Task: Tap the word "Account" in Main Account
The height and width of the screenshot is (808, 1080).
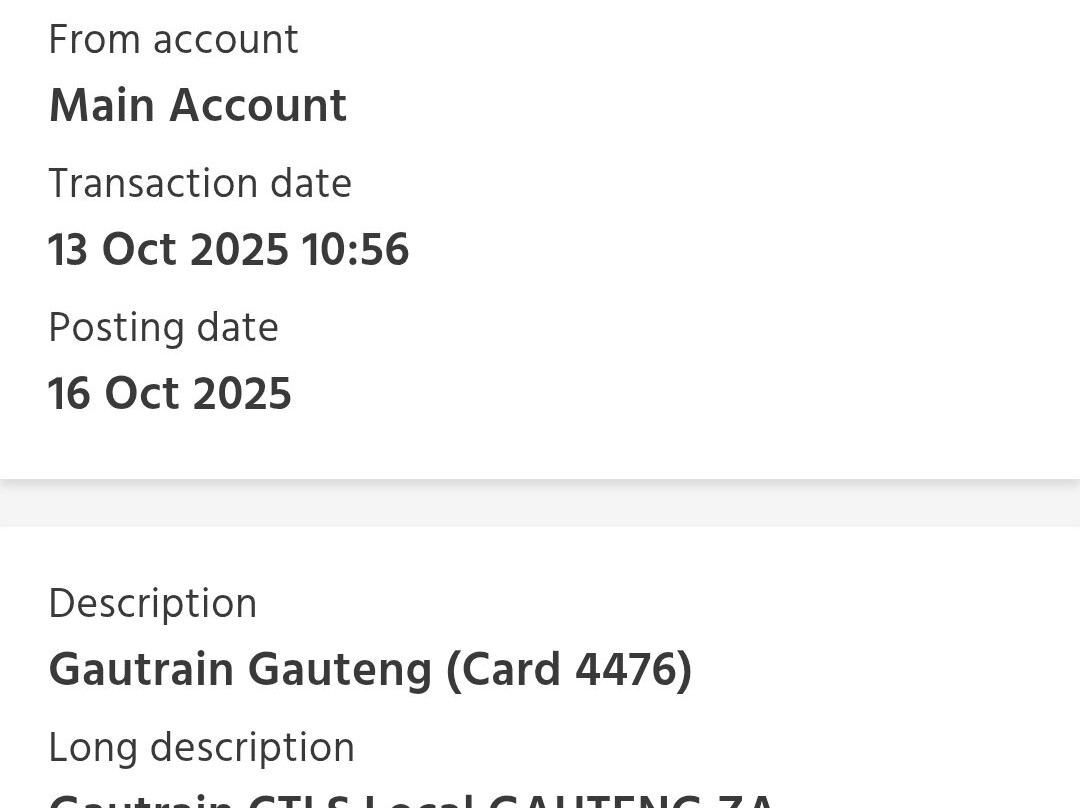Action: pos(258,106)
